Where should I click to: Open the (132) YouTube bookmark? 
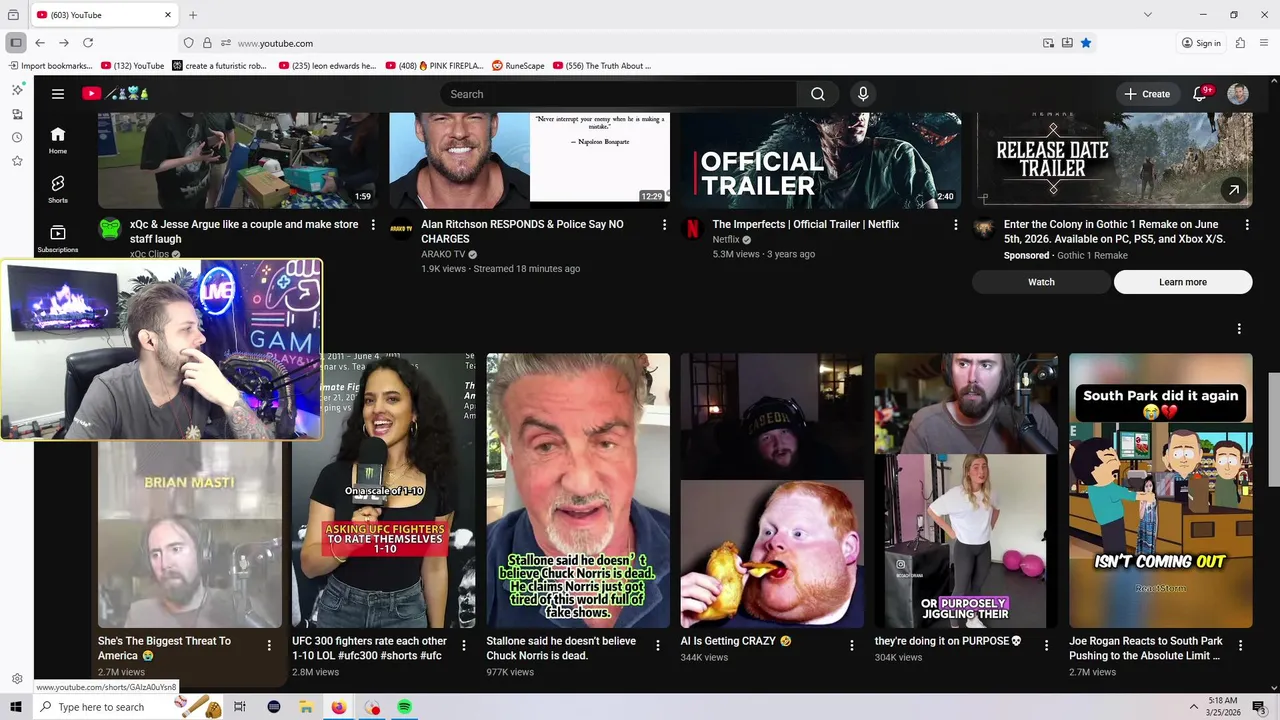click(133, 66)
